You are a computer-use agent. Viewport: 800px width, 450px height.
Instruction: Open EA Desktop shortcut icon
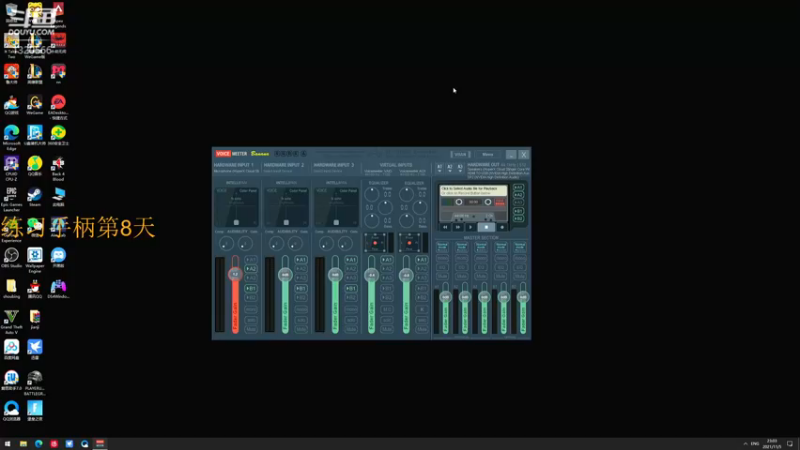(x=58, y=107)
